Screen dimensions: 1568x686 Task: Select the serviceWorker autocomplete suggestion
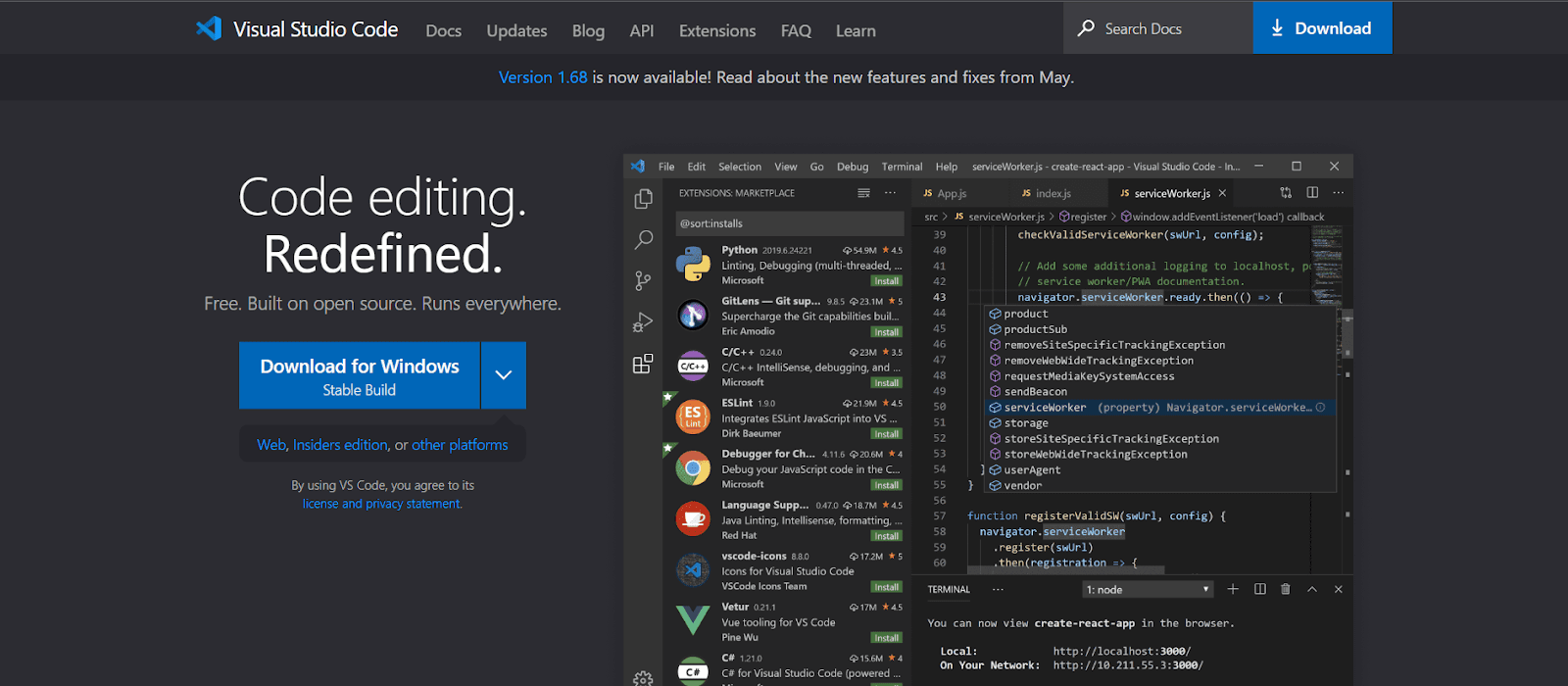pos(1160,408)
